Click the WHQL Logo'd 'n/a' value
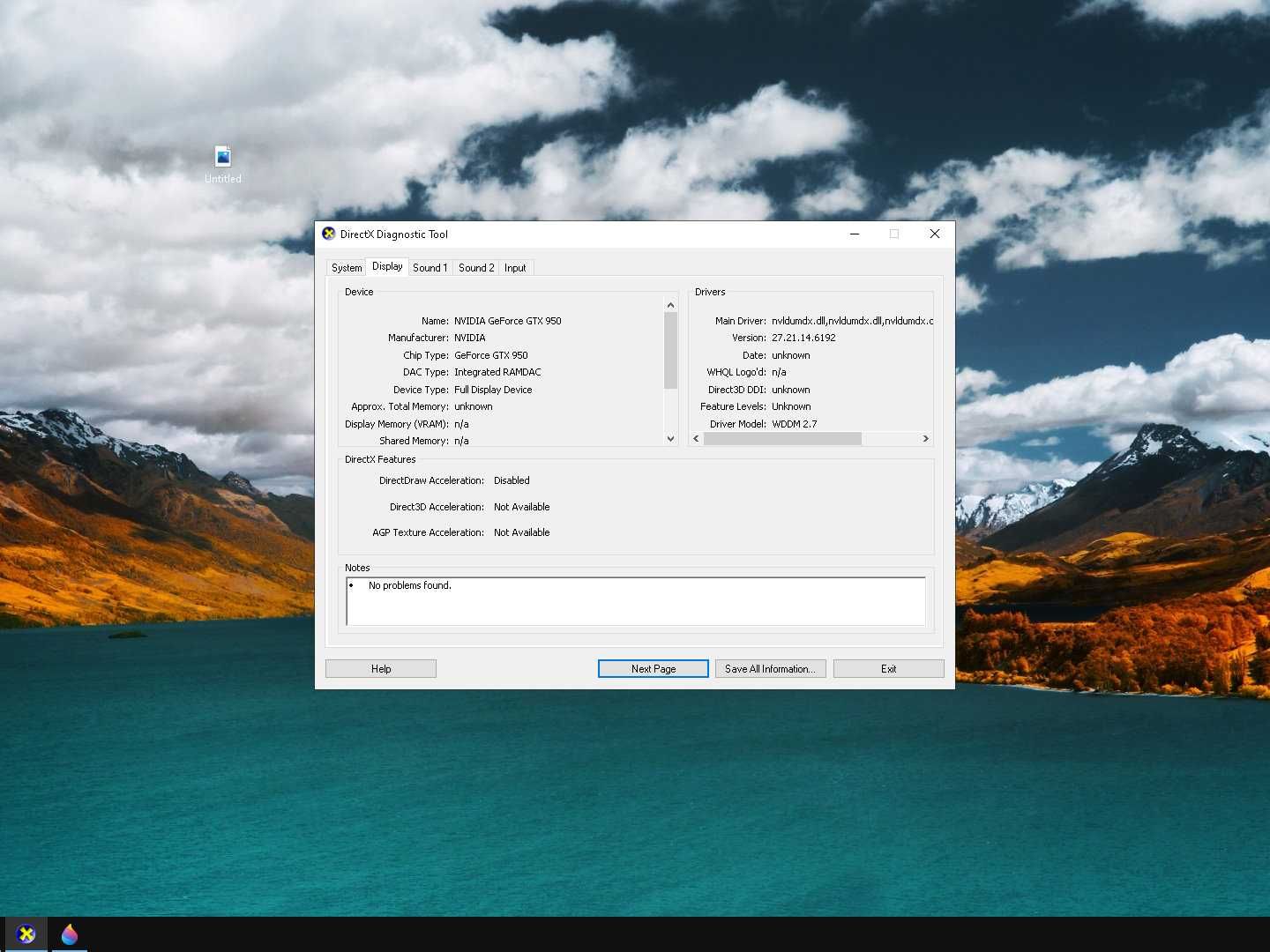1270x952 pixels. (779, 372)
